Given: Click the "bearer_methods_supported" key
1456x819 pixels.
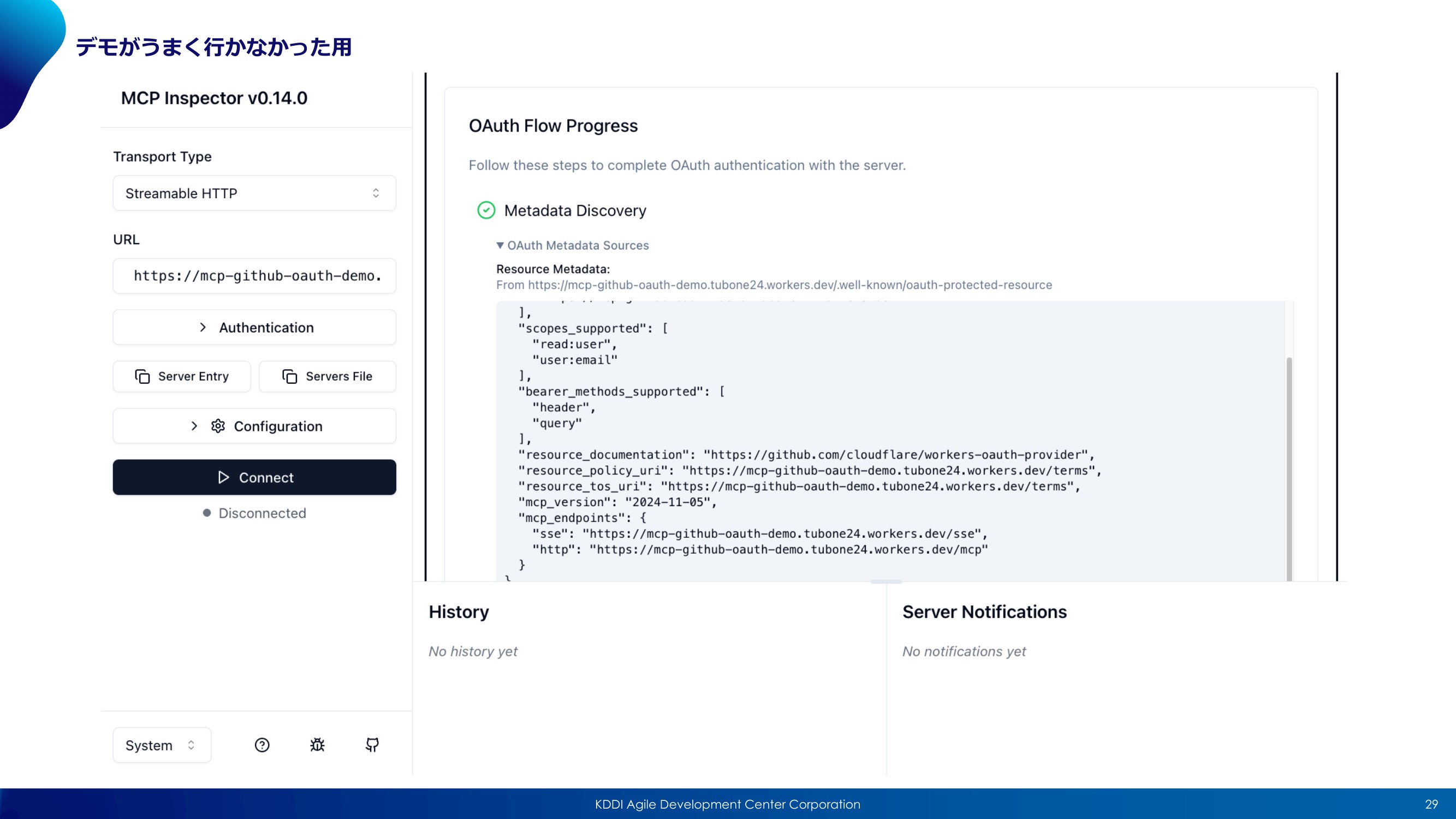Looking at the screenshot, I should point(610,391).
